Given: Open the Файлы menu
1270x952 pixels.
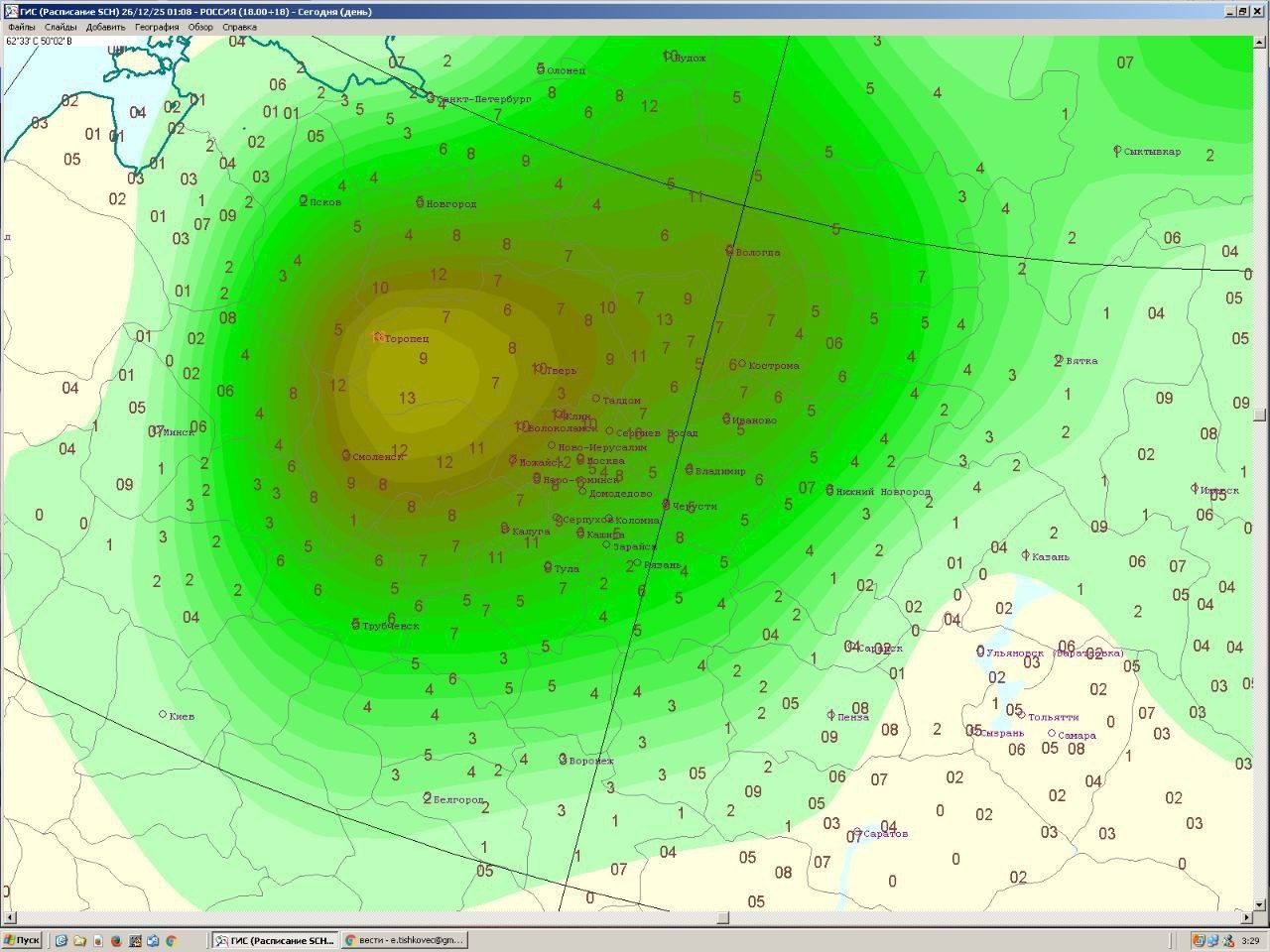Looking at the screenshot, I should tap(21, 27).
